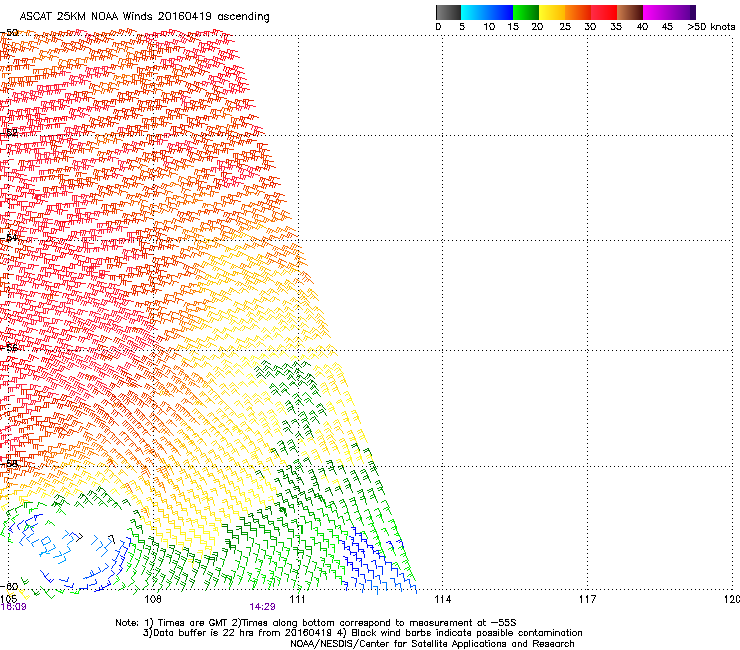Click the "25" legend scale label
This screenshot has height=650, width=740.
tap(565, 27)
